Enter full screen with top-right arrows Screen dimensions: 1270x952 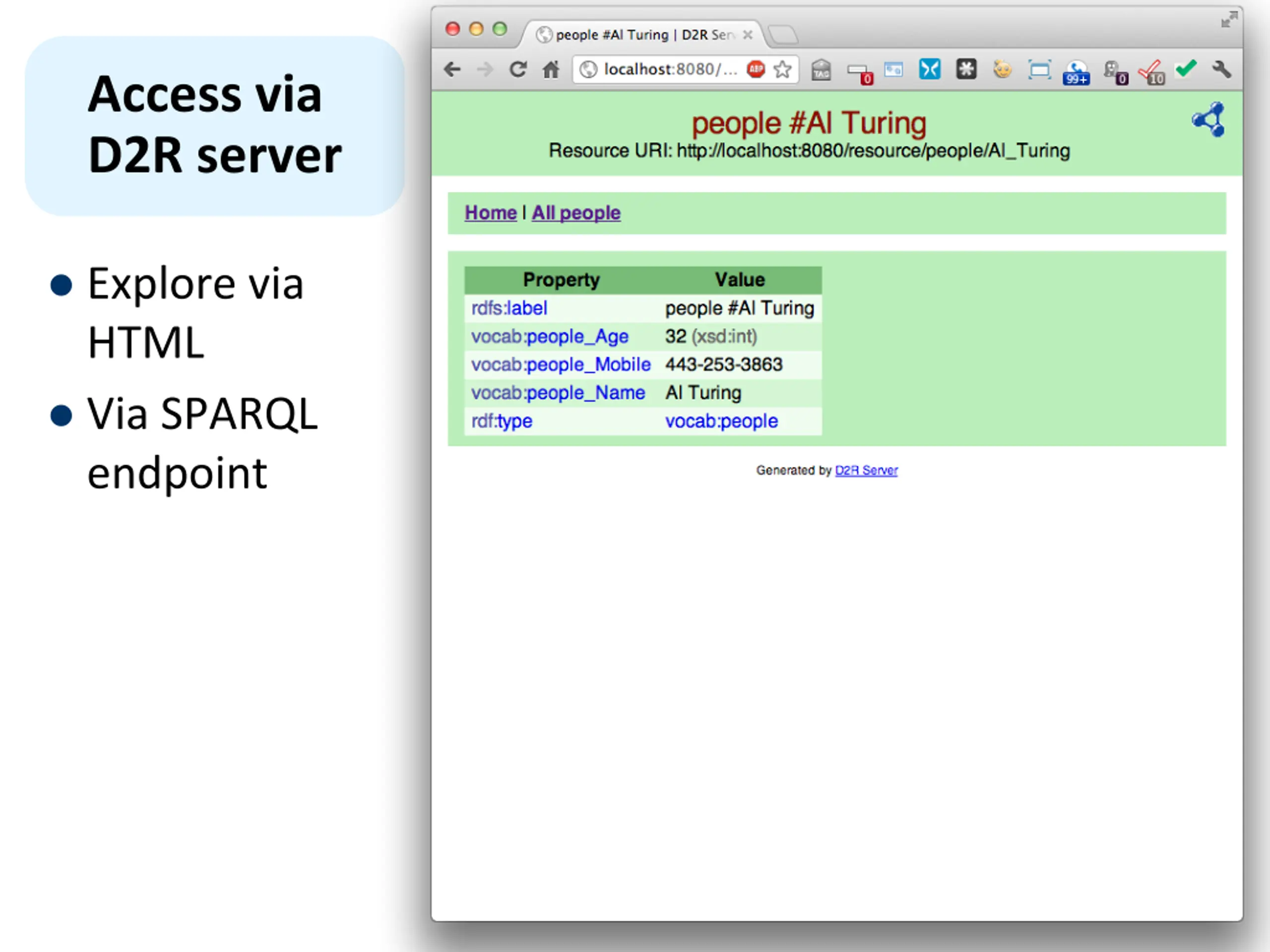pyautogui.click(x=1228, y=20)
